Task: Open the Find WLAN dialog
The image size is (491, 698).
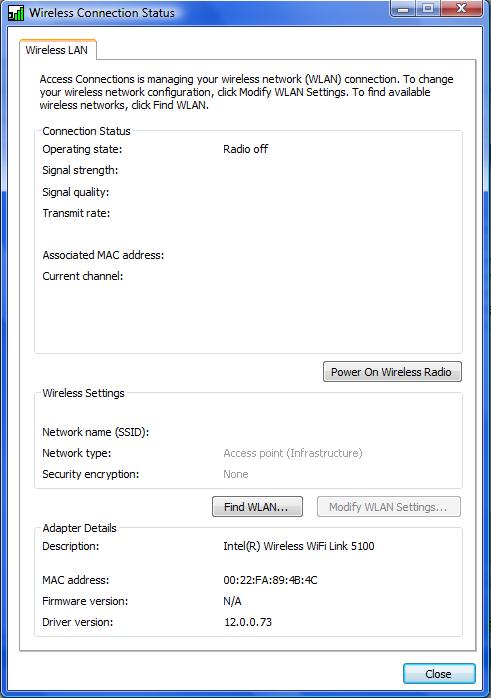Action: [257, 507]
